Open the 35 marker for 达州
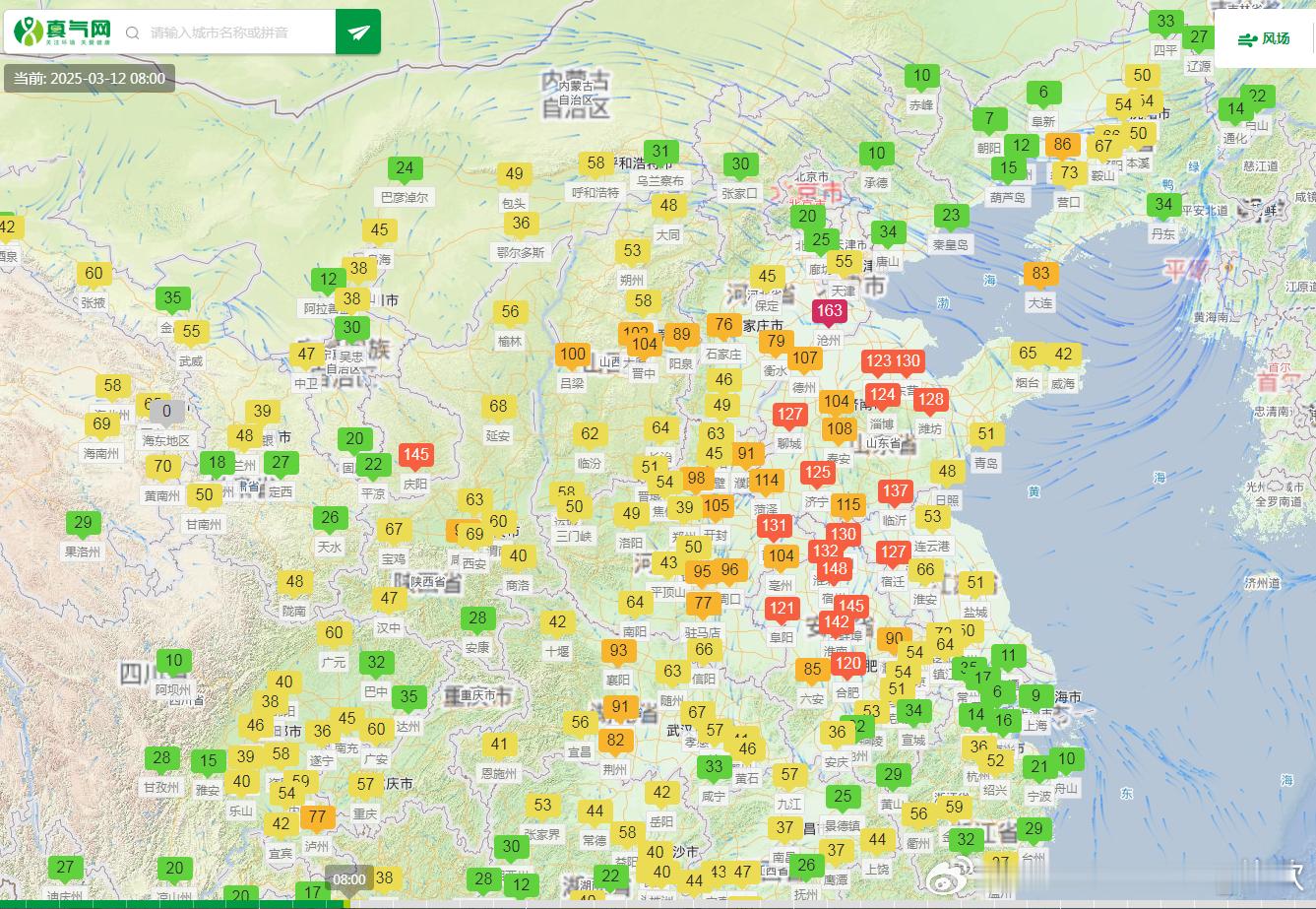 click(x=408, y=698)
